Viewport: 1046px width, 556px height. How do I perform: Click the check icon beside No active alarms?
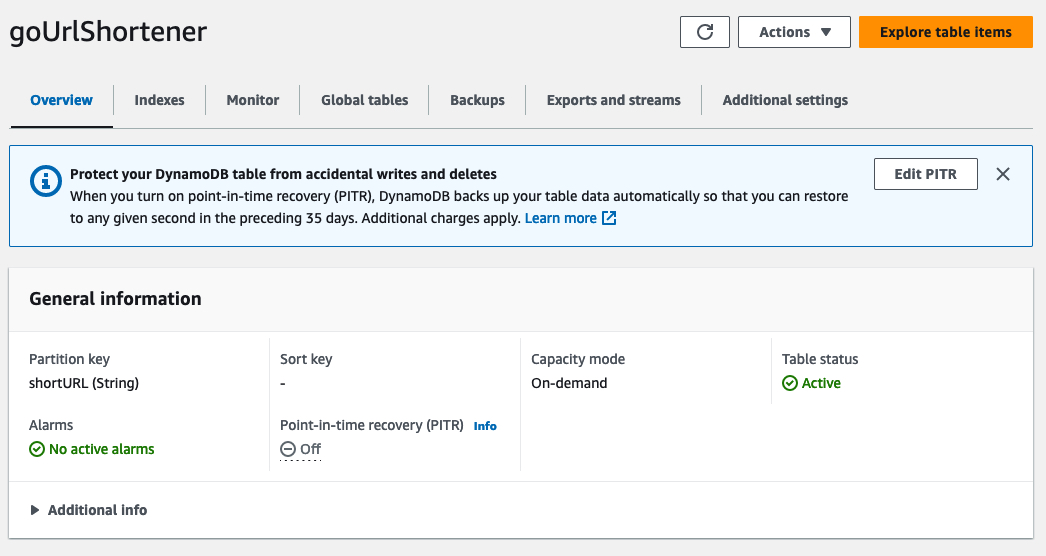pyautogui.click(x=37, y=449)
